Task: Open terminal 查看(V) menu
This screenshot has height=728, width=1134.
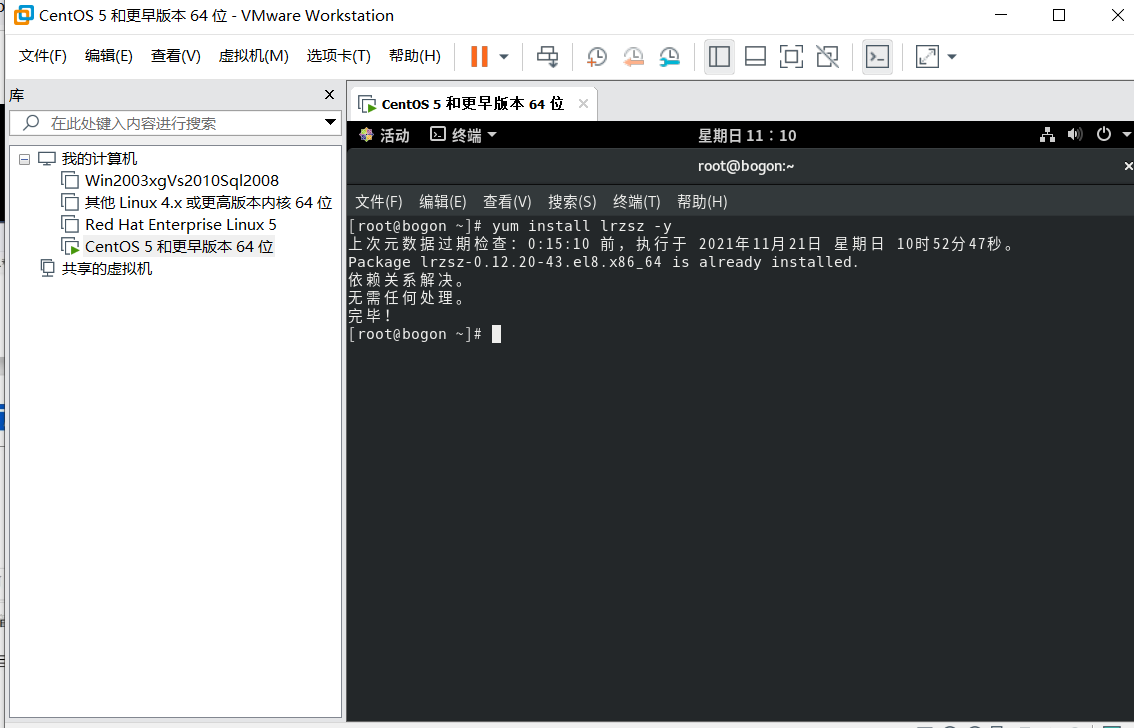Action: coord(507,202)
